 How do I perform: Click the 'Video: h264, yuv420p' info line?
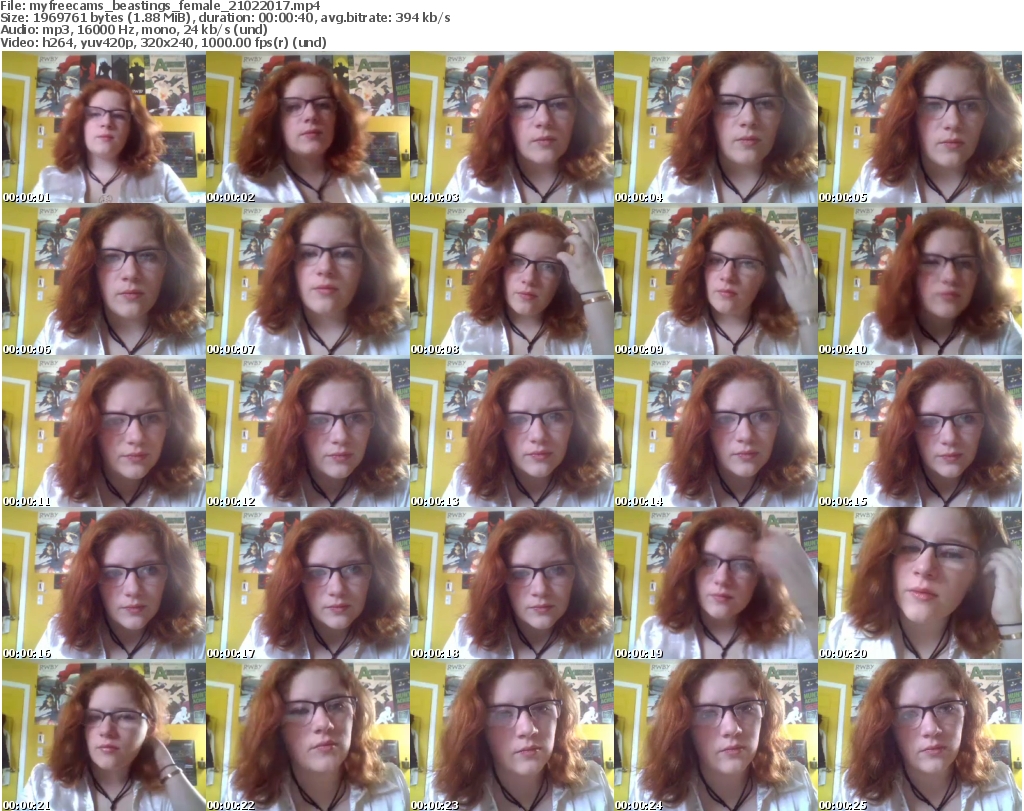(x=163, y=42)
